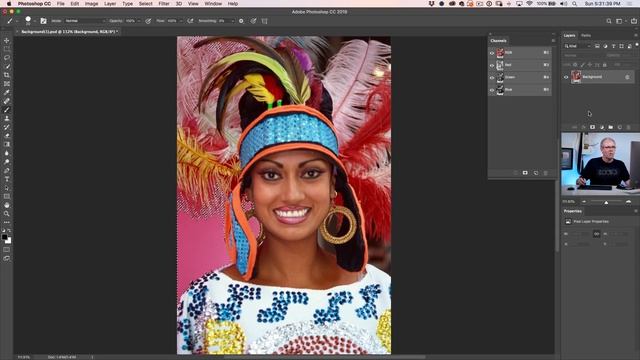Toggle pressure for opacity button
The width and height of the screenshot is (640, 360).
(x=148, y=21)
